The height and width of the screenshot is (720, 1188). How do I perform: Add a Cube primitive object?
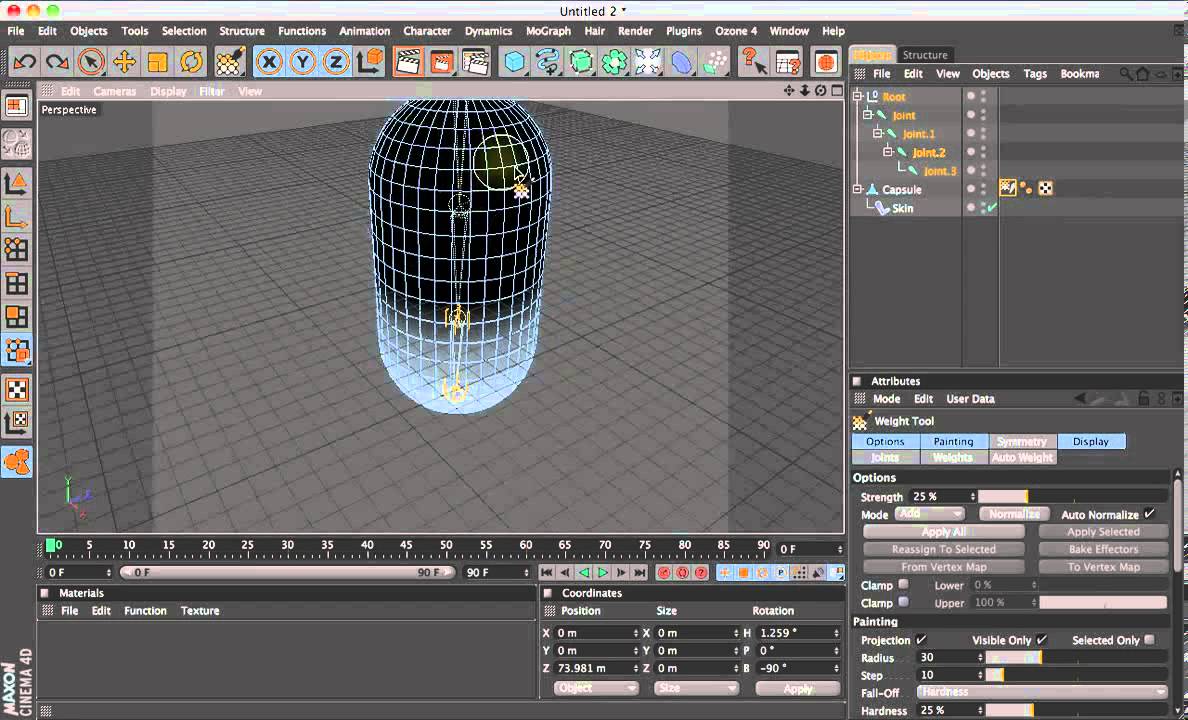[x=514, y=62]
